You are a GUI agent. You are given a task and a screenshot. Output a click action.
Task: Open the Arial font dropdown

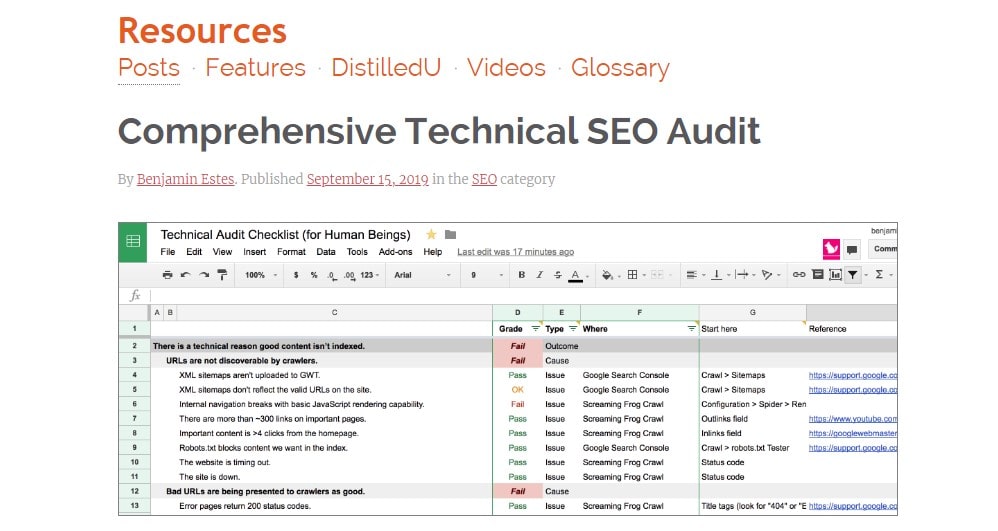point(420,275)
